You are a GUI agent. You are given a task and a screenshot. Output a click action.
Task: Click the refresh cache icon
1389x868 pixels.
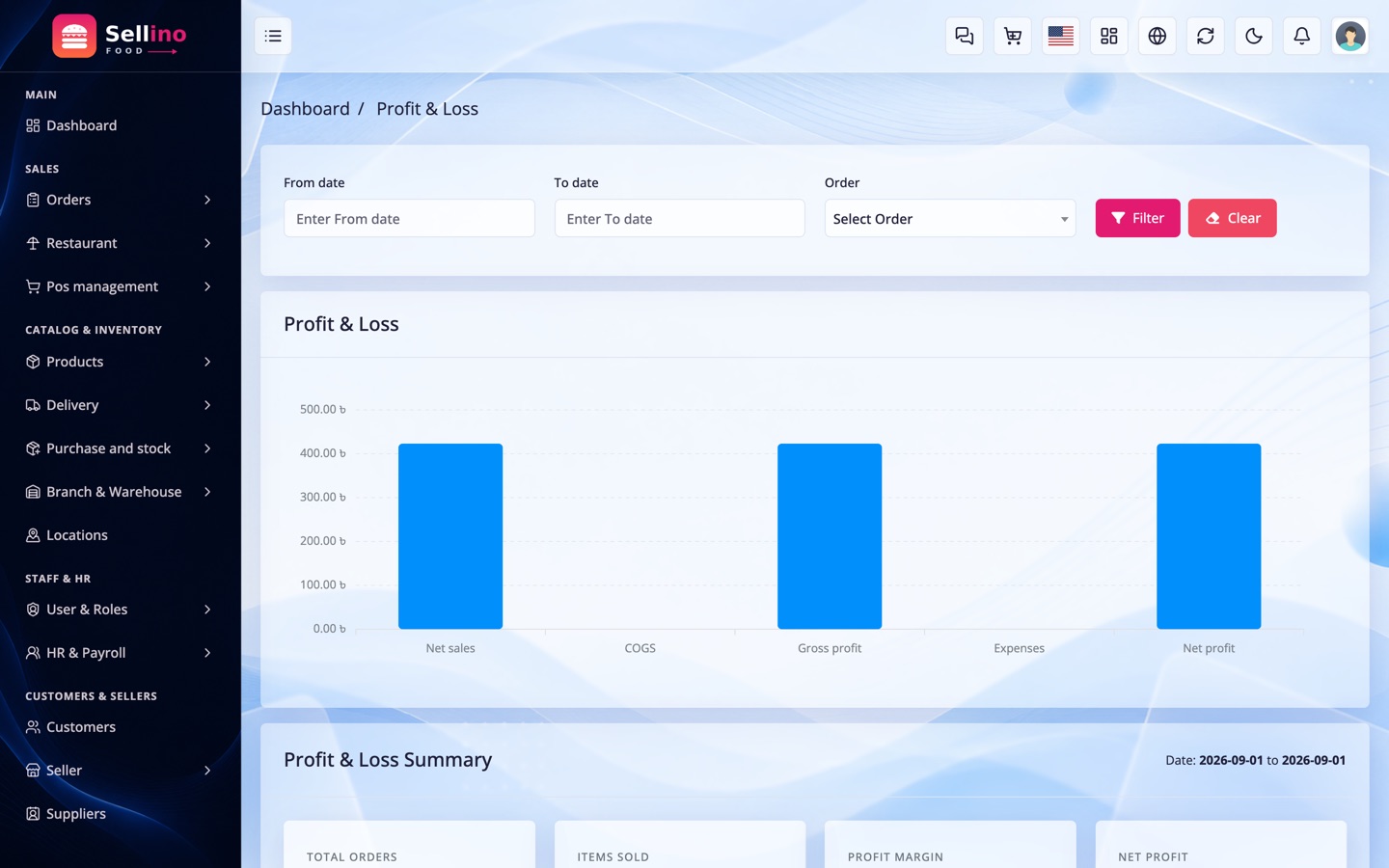click(x=1206, y=36)
